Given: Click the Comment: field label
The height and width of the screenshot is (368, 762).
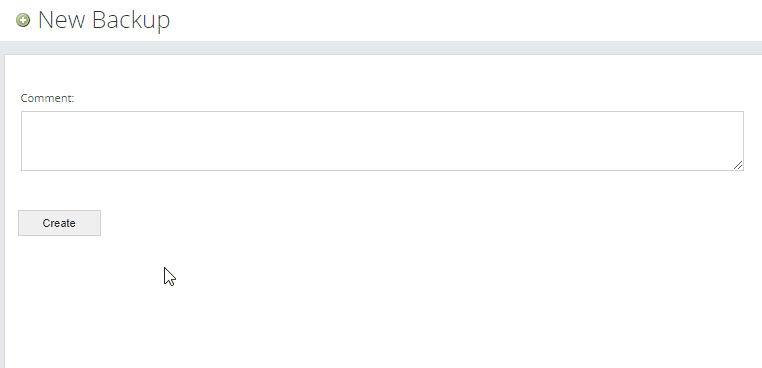Looking at the screenshot, I should tap(47, 98).
